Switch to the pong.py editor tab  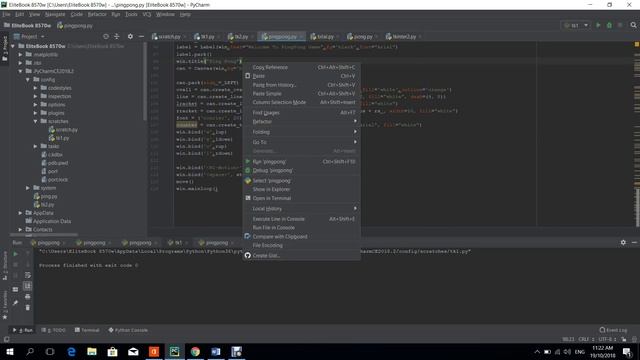click(362, 36)
